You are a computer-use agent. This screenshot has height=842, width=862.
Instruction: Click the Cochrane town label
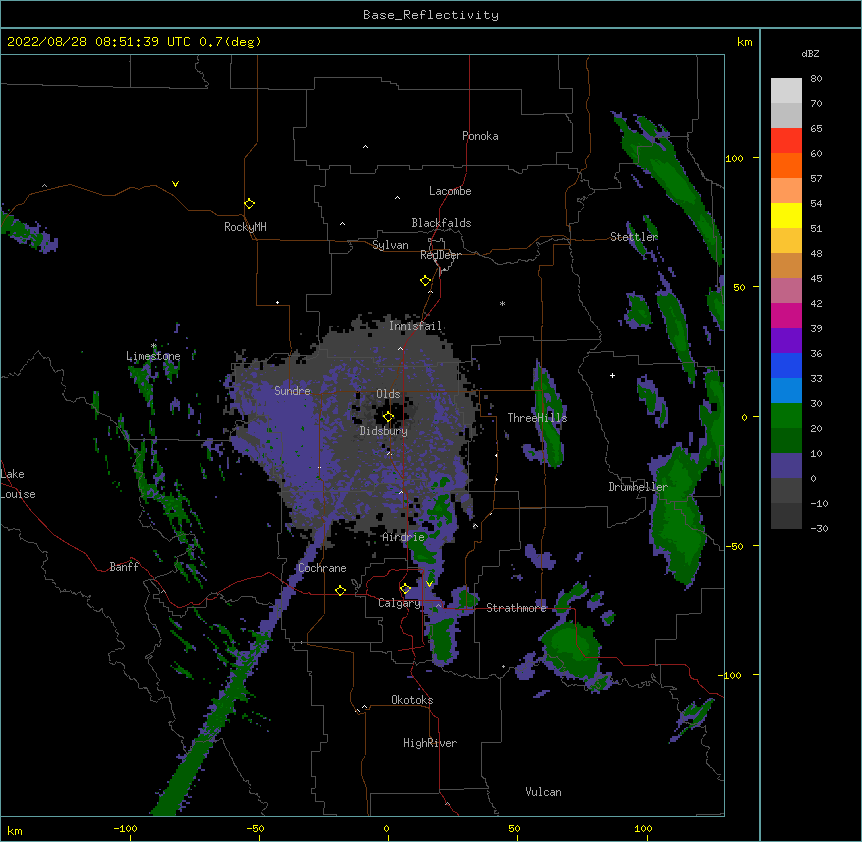click(x=322, y=568)
